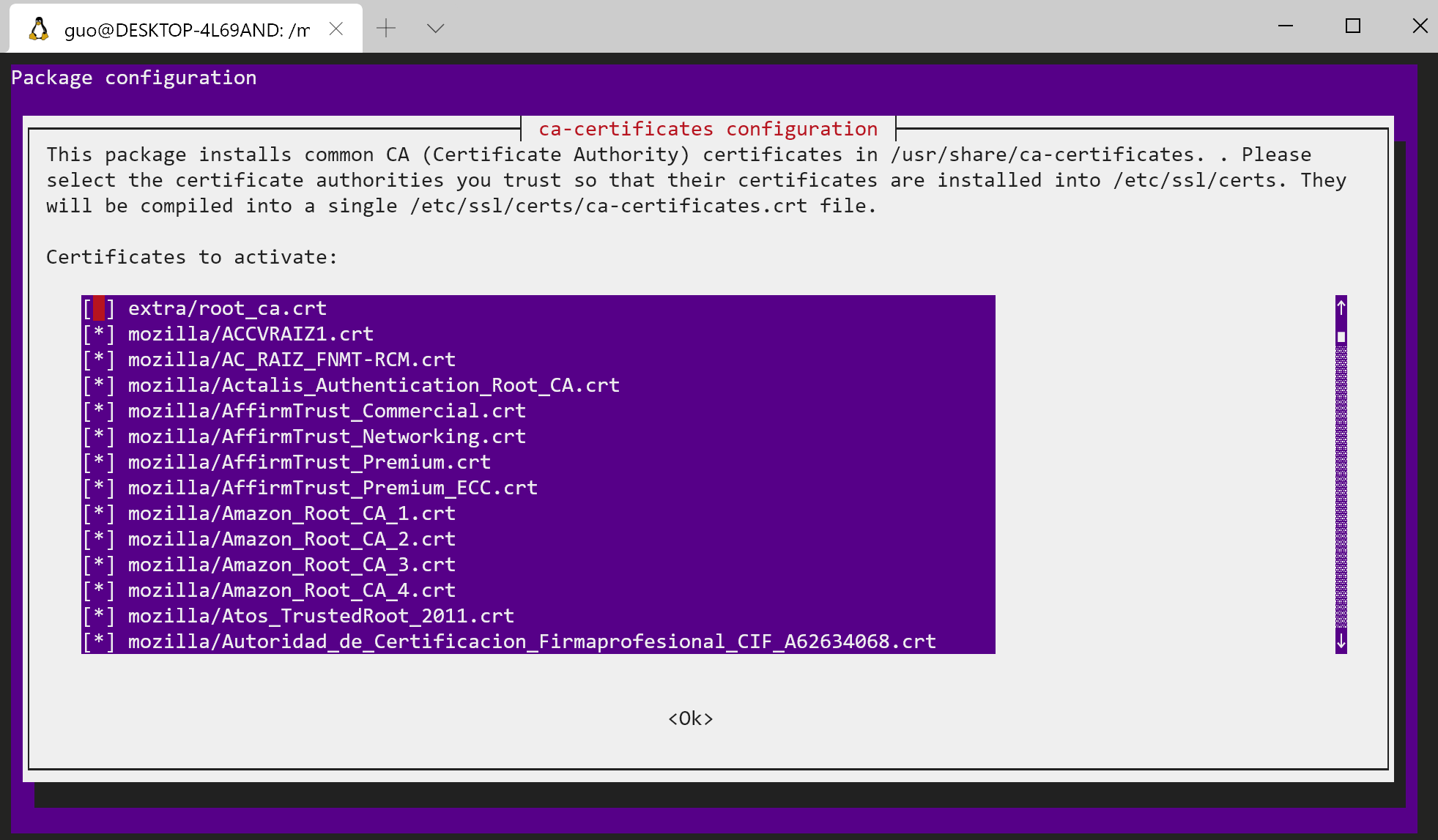Select mozilla/Actalis_Authentication_Root_CA.crt entry
Viewport: 1438px width, 840px height.
coord(374,385)
